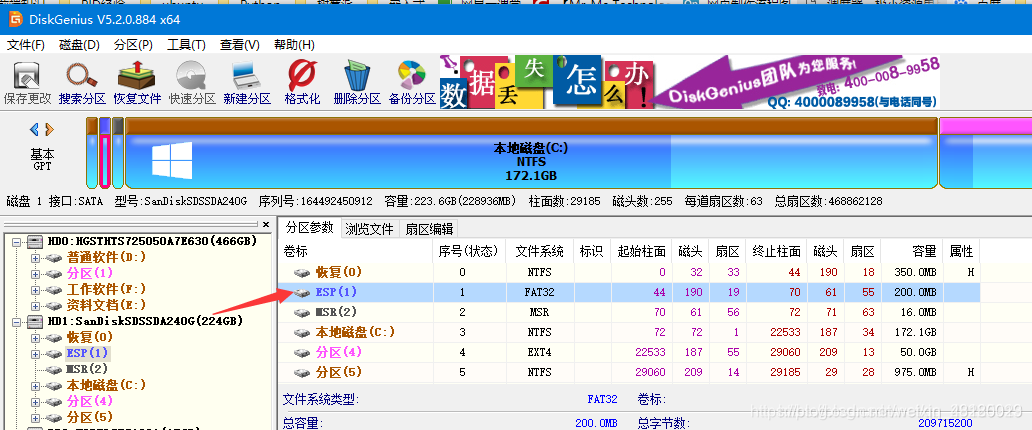Select MSR(2) in the disk tree
The height and width of the screenshot is (430, 1032).
(x=87, y=369)
